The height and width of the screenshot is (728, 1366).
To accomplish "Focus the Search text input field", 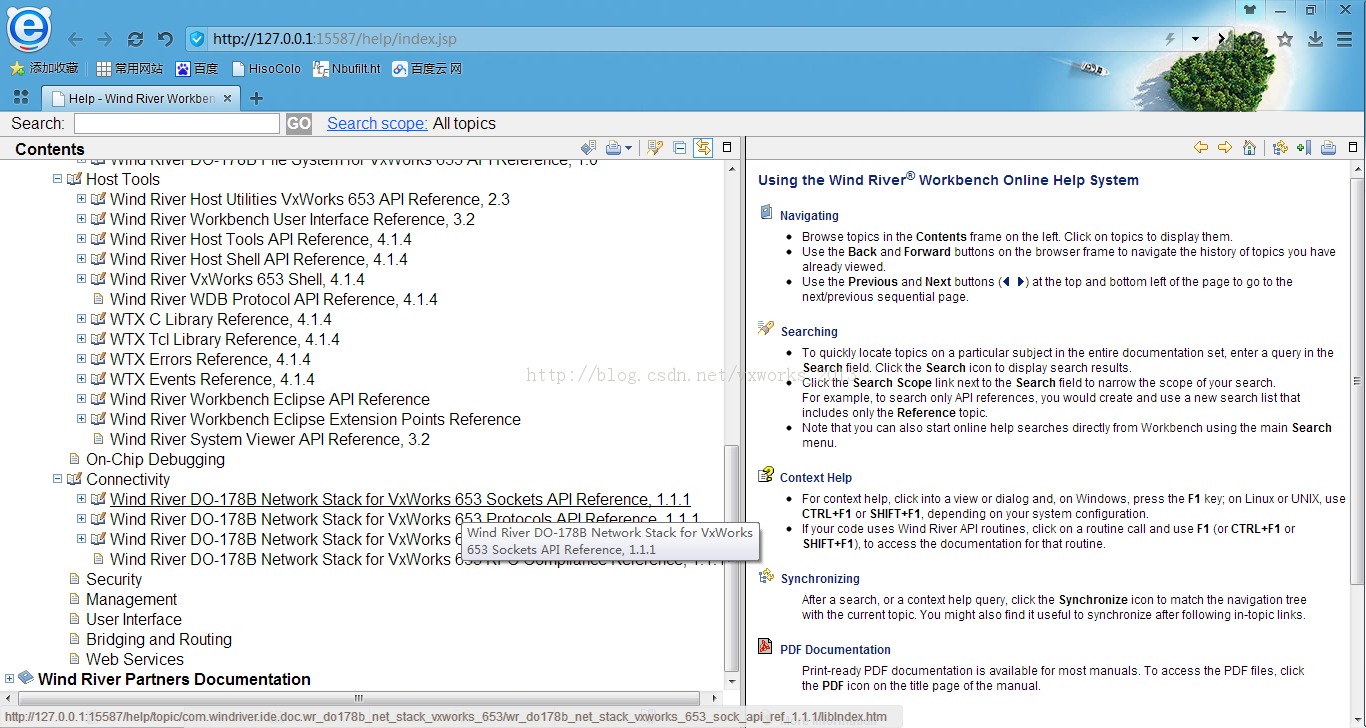I will pyautogui.click(x=177, y=124).
